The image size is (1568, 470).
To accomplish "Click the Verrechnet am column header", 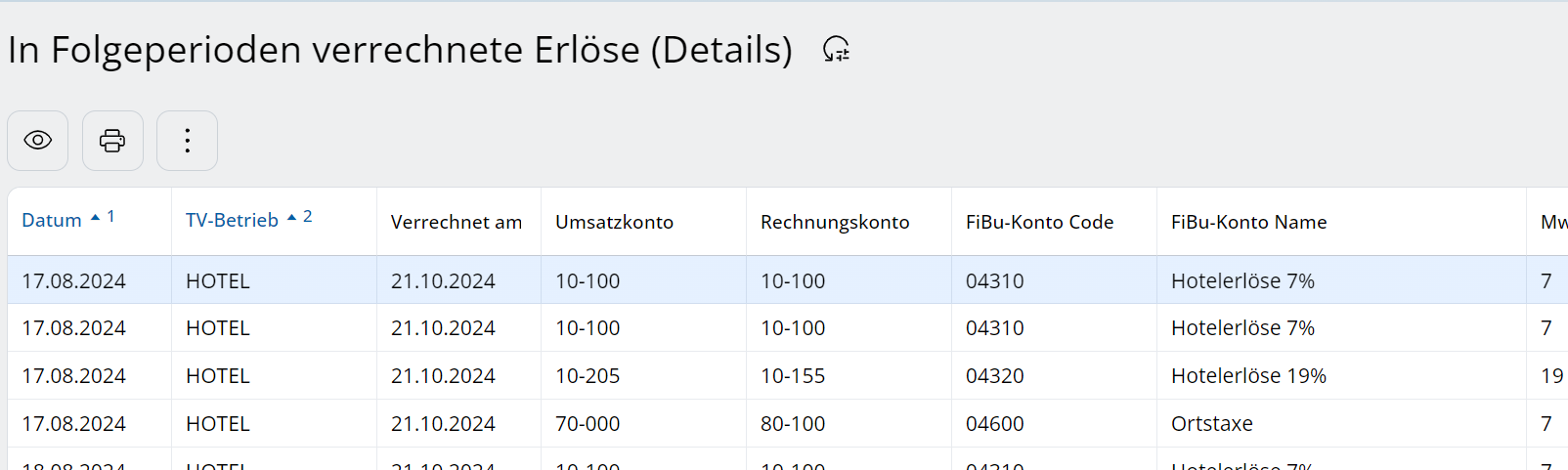I will point(456,222).
